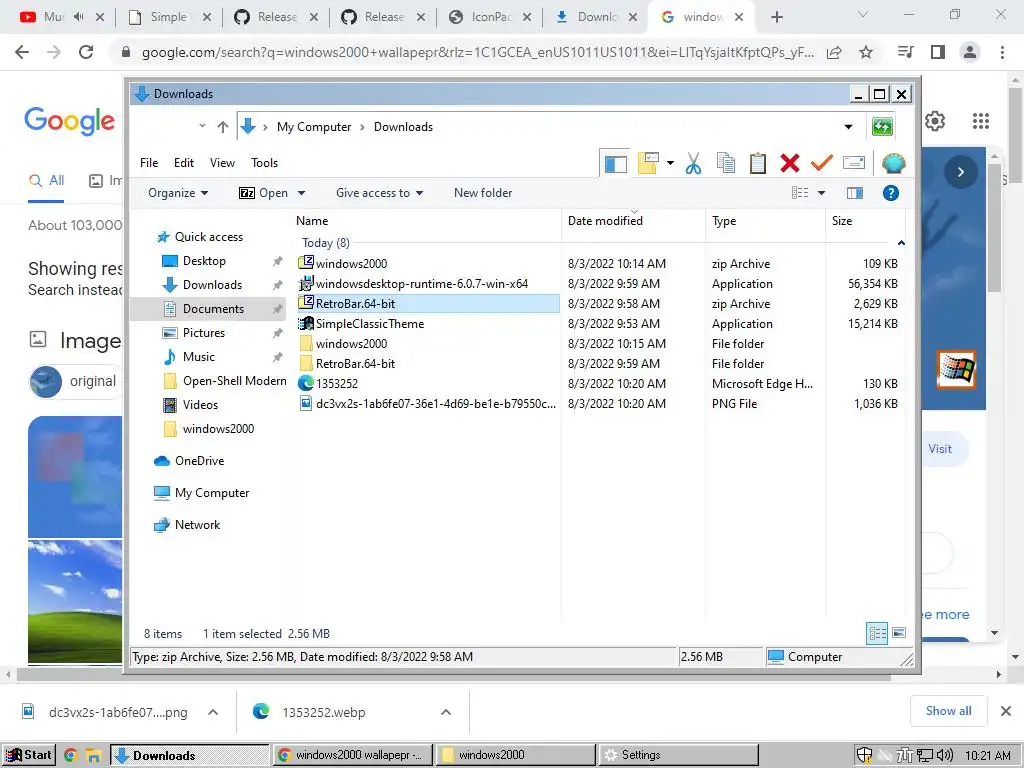Screen dimensions: 1024x768
Task: Open Videos in the navigation pane
Action: tap(200, 405)
